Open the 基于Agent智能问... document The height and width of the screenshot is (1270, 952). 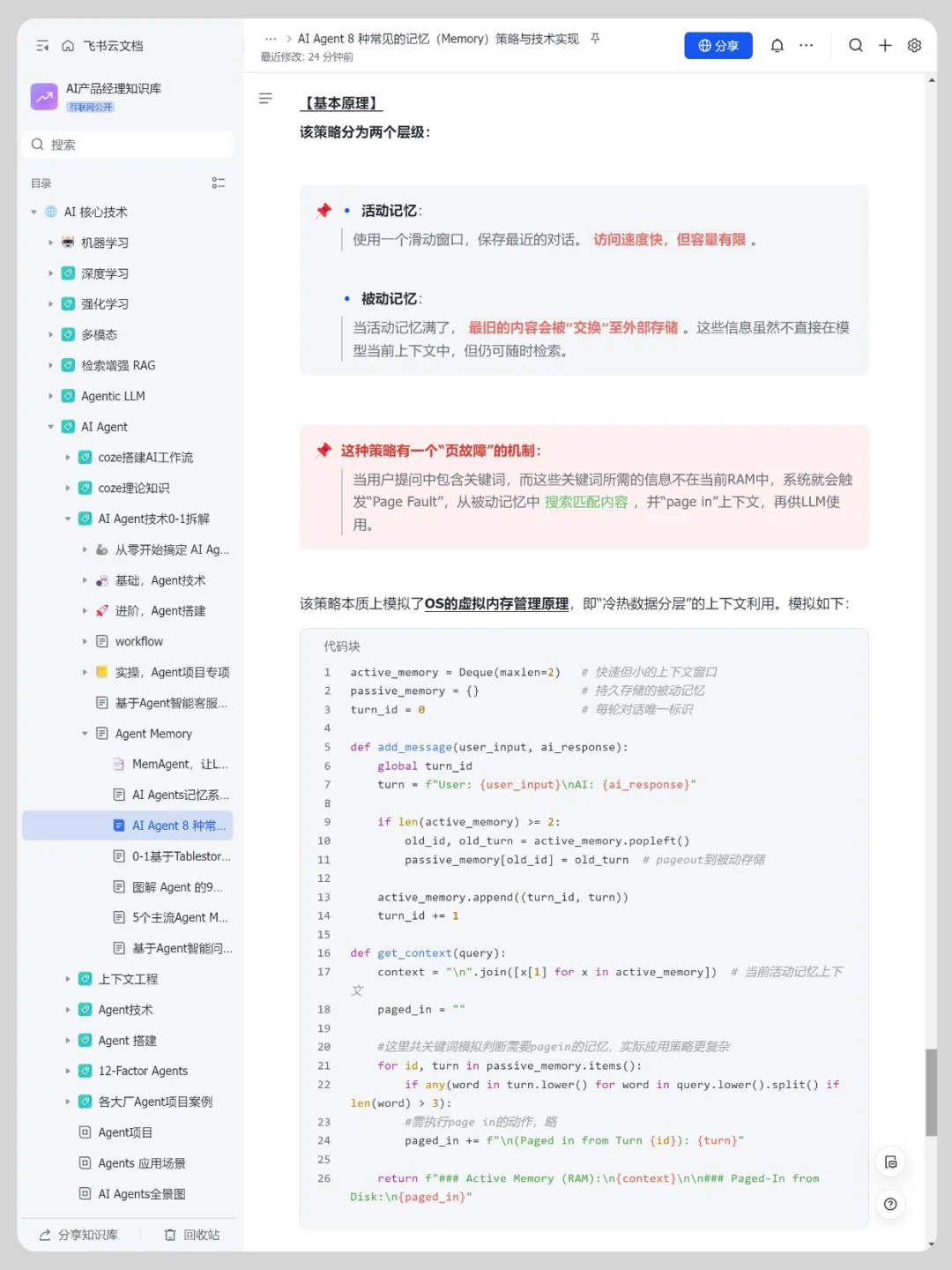click(x=182, y=949)
